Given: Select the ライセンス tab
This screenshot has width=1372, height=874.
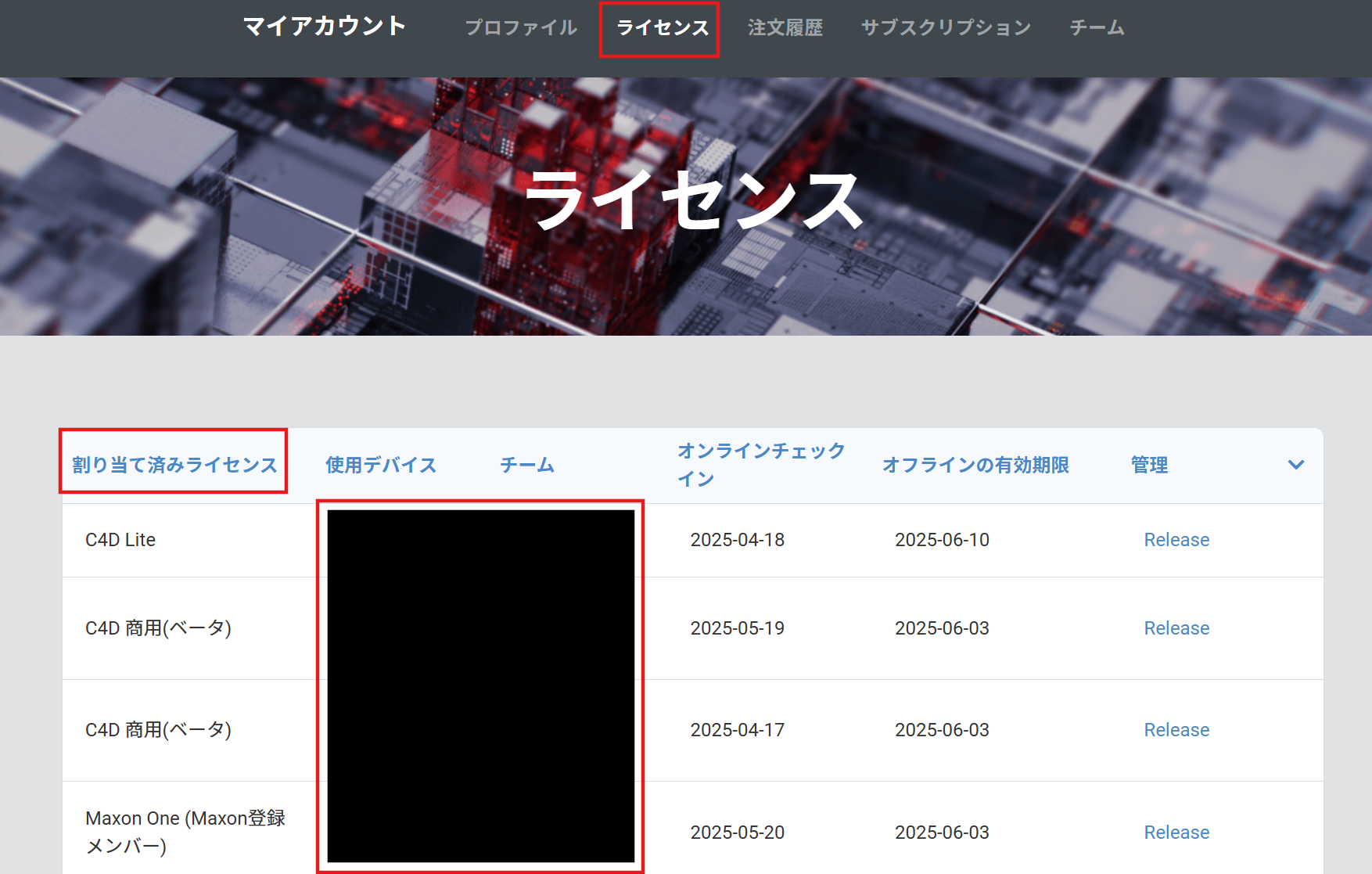Looking at the screenshot, I should (663, 27).
